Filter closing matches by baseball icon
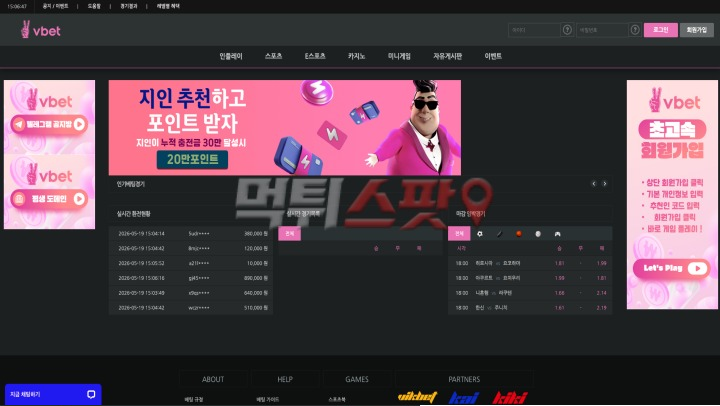Screen dimensions: 720x406 (538, 234)
